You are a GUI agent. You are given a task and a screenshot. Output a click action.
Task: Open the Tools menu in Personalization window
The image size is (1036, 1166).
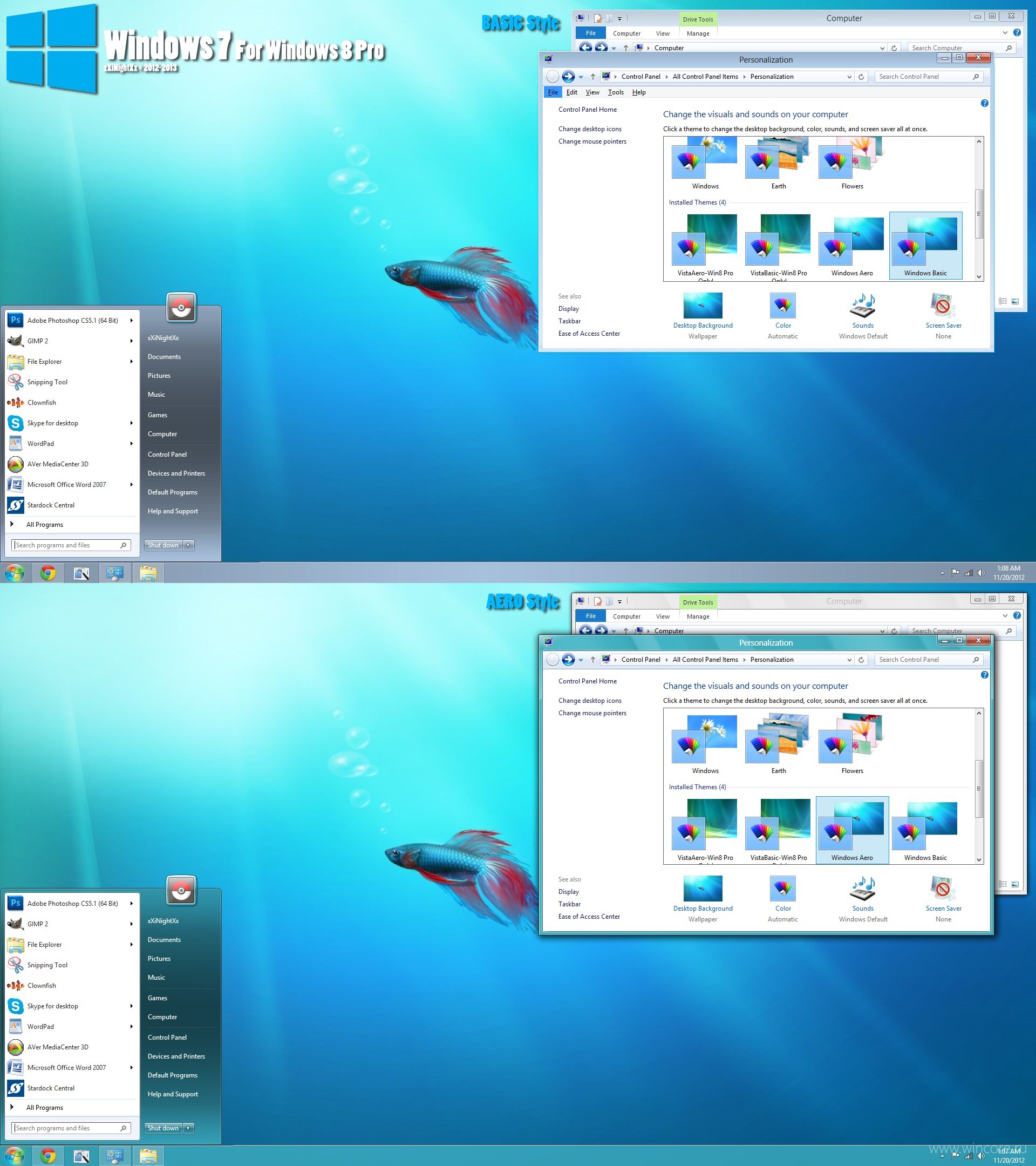(x=616, y=92)
